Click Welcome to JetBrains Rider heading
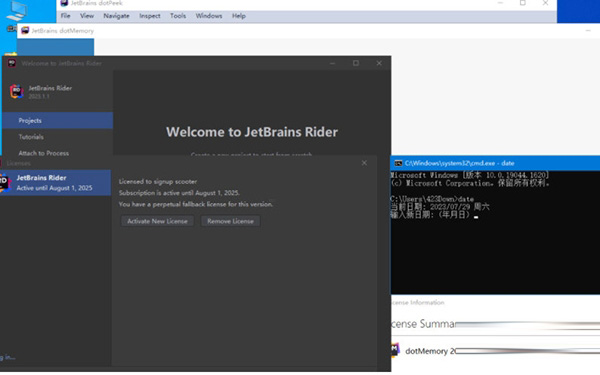This screenshot has width=600, height=375. (252, 132)
